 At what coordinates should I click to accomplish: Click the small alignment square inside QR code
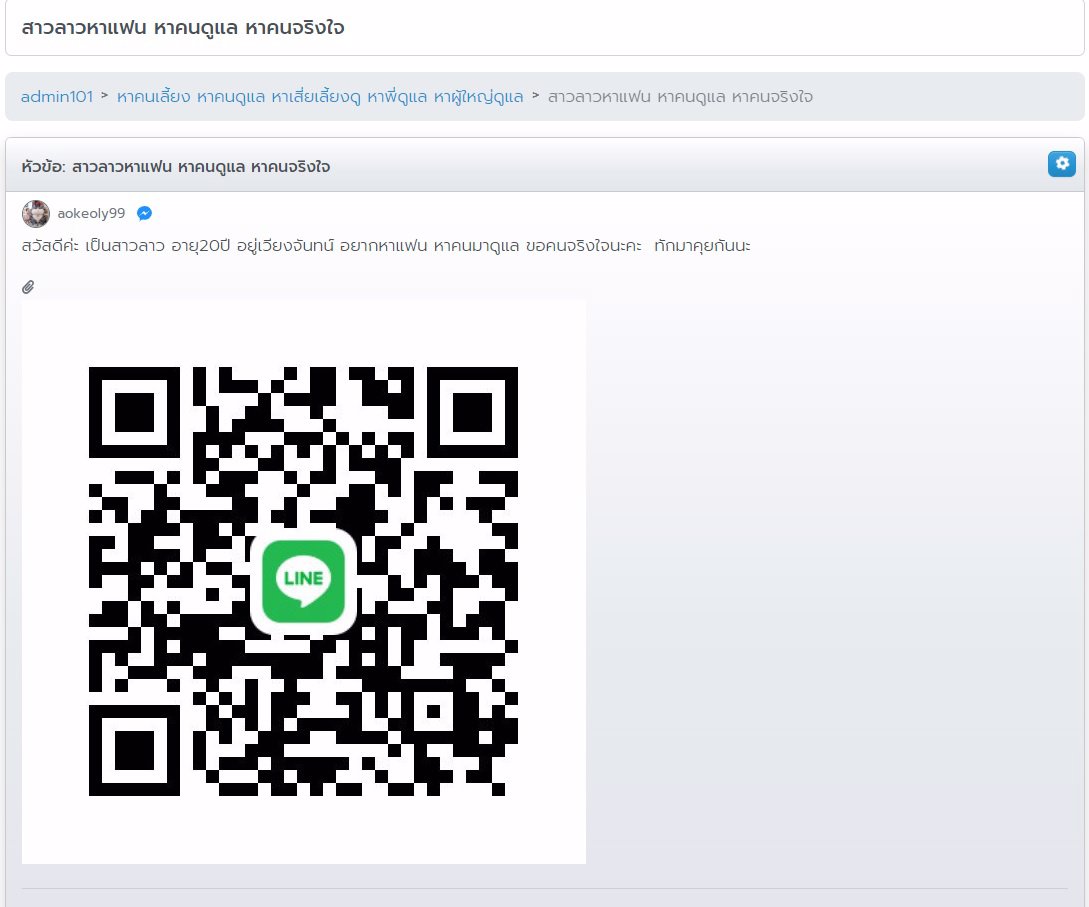[434, 713]
